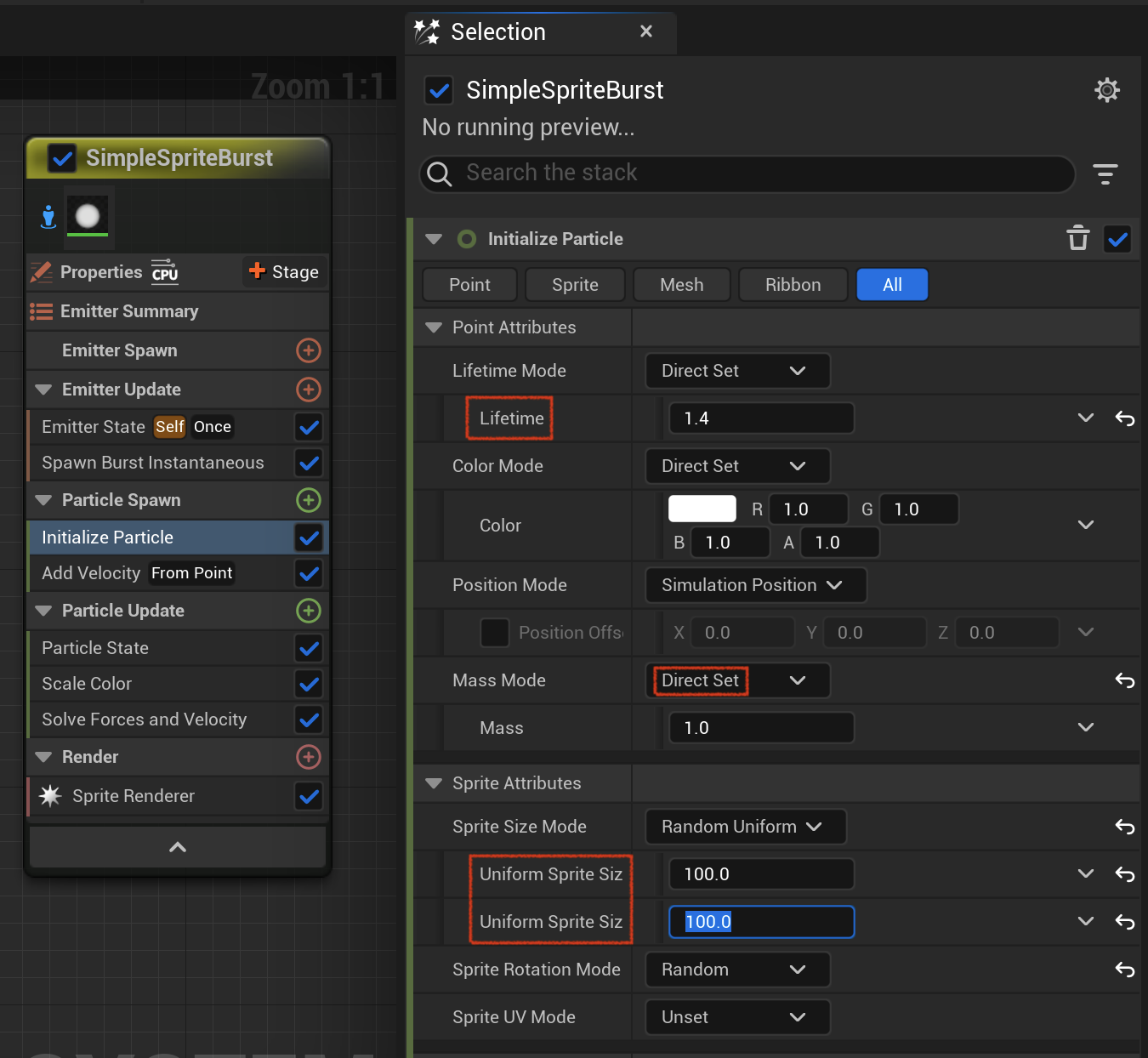Click the Initialize Particle green circle icon

(x=467, y=239)
